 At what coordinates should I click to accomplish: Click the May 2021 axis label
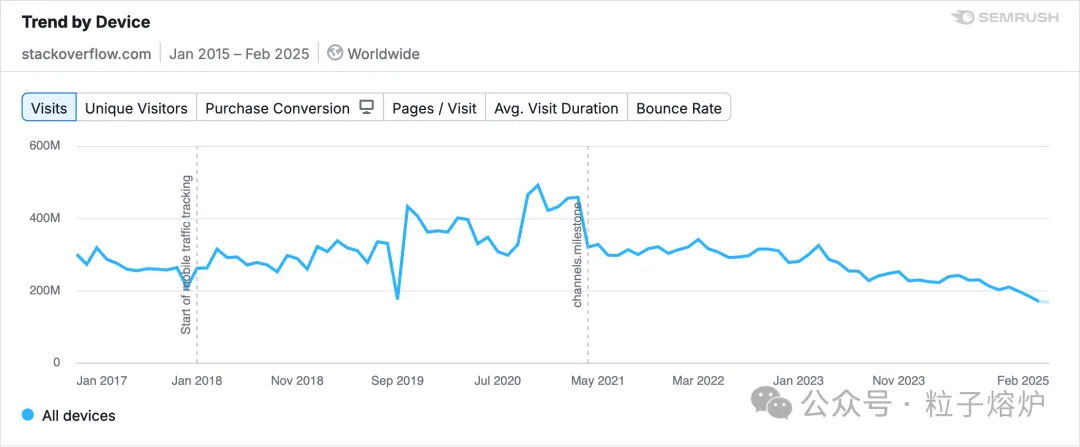point(596,380)
